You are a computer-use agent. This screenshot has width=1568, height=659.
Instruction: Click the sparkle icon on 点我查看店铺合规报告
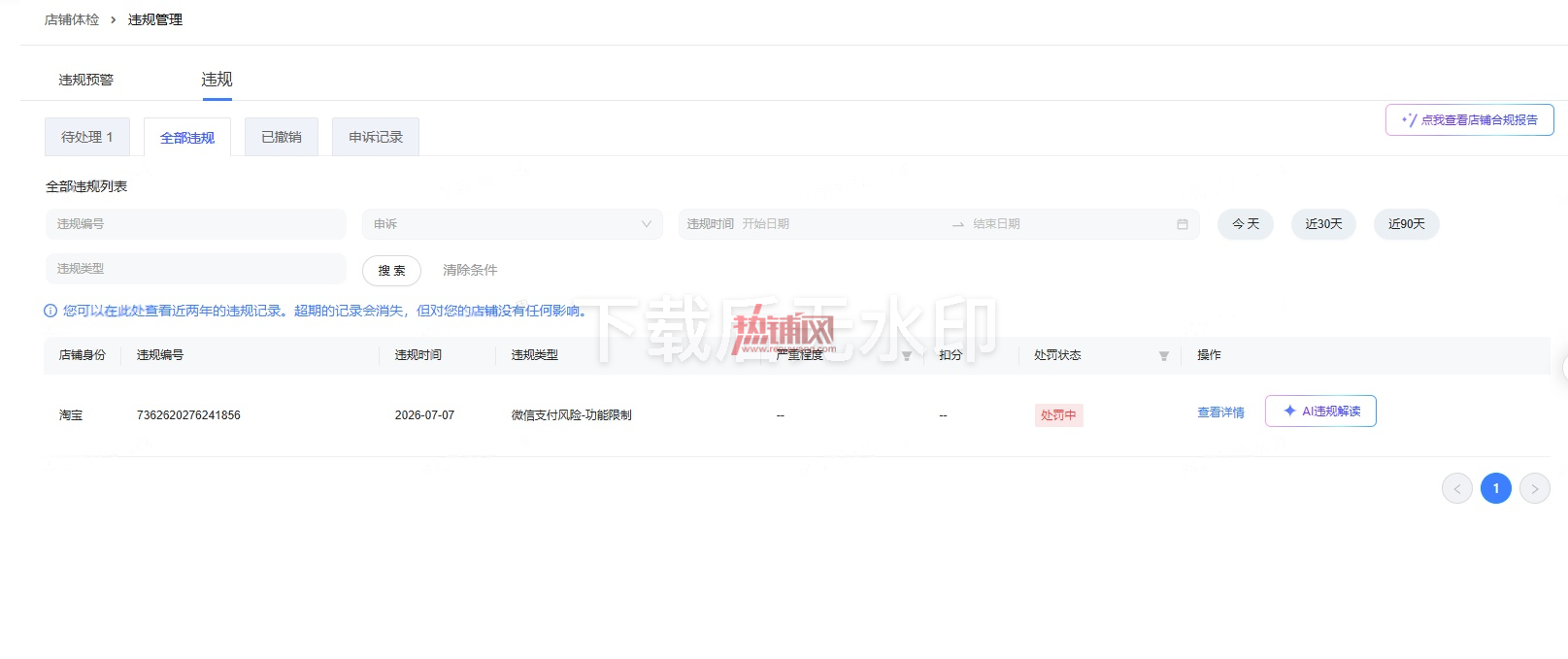coord(1409,120)
